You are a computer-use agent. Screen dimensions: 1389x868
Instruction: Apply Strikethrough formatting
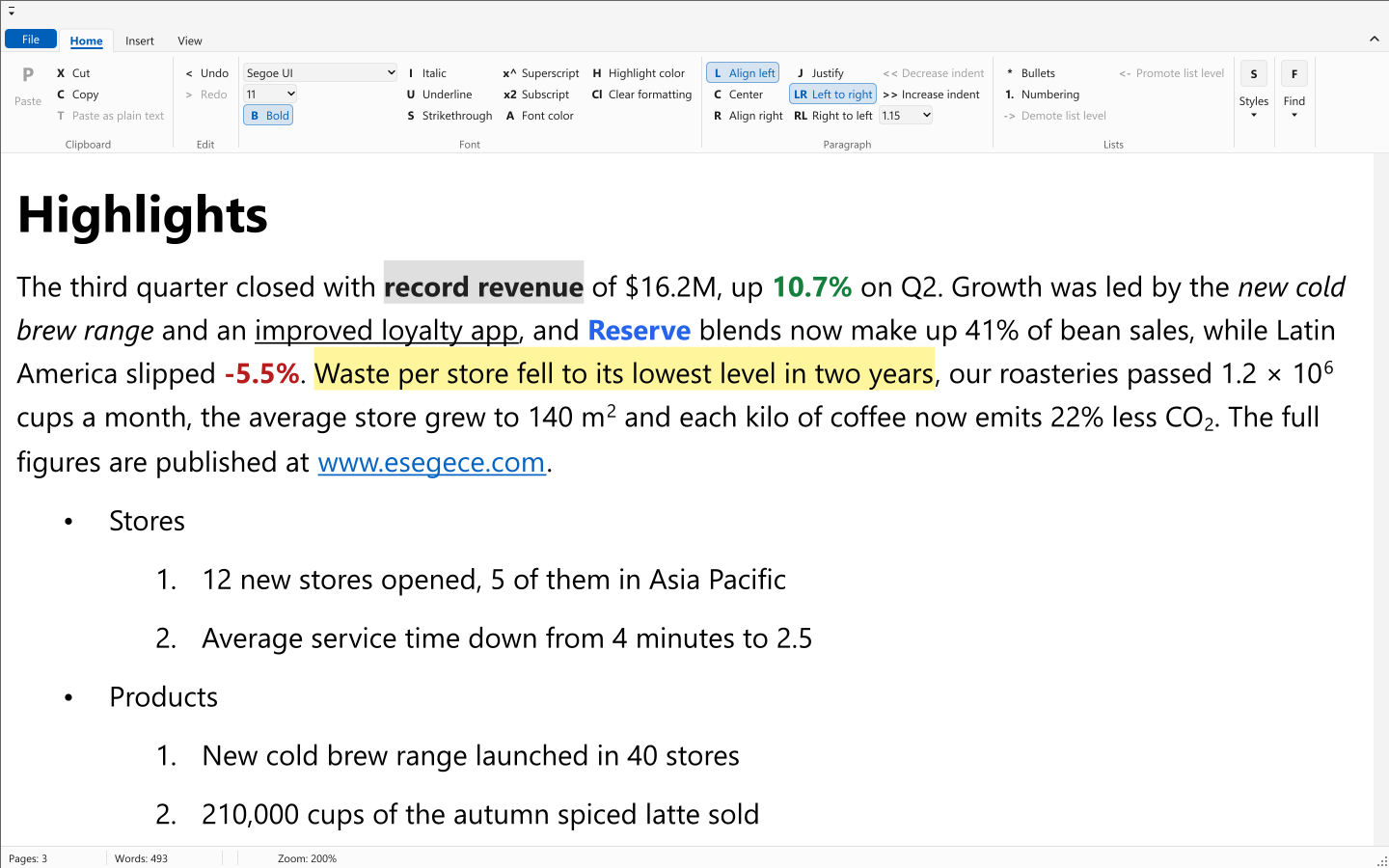pyautogui.click(x=449, y=116)
